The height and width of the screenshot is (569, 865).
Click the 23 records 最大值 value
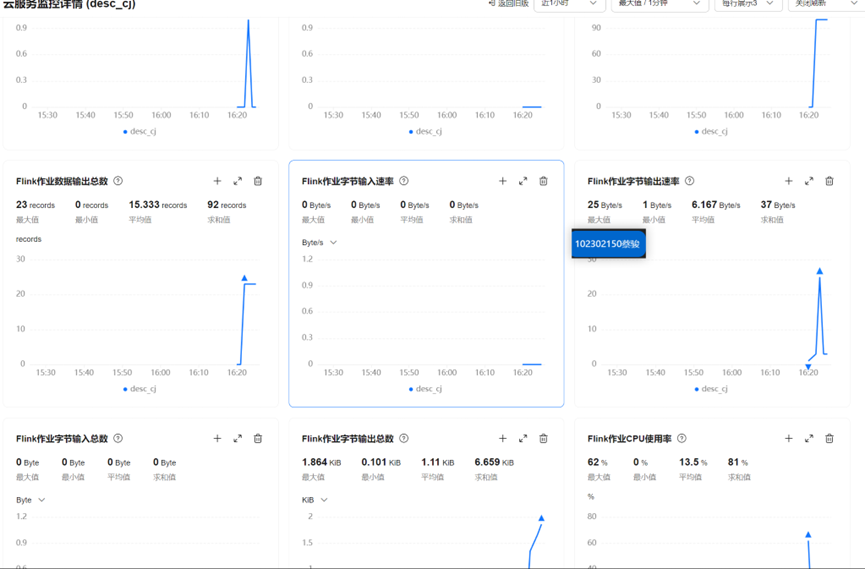35,205
